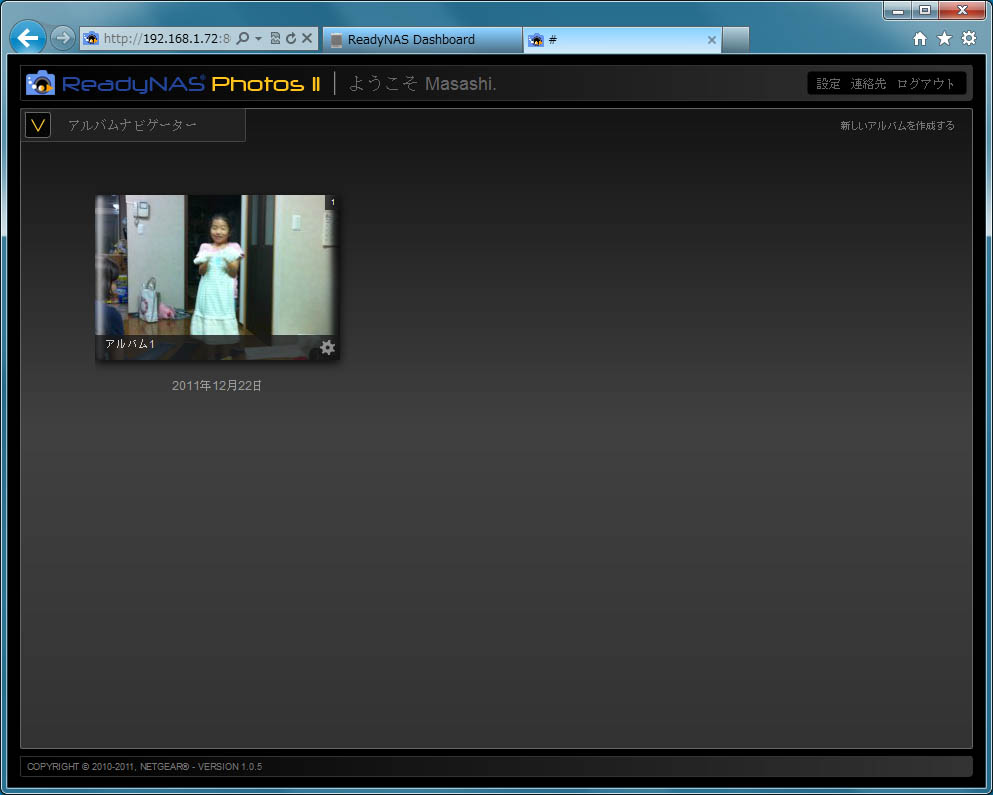Screen dimensions: 993x795
Task: Open 連絡先 contacts link
Action: (868, 84)
